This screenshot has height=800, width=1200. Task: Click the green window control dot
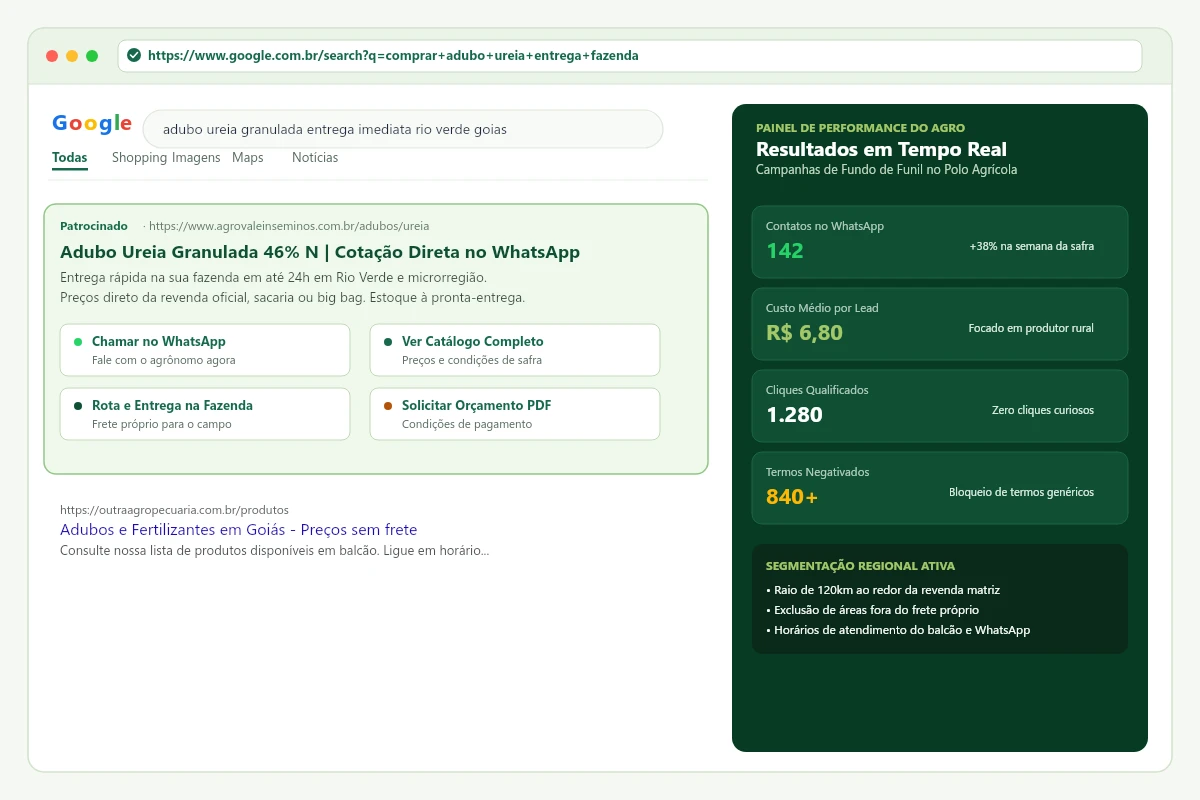pyautogui.click(x=92, y=56)
